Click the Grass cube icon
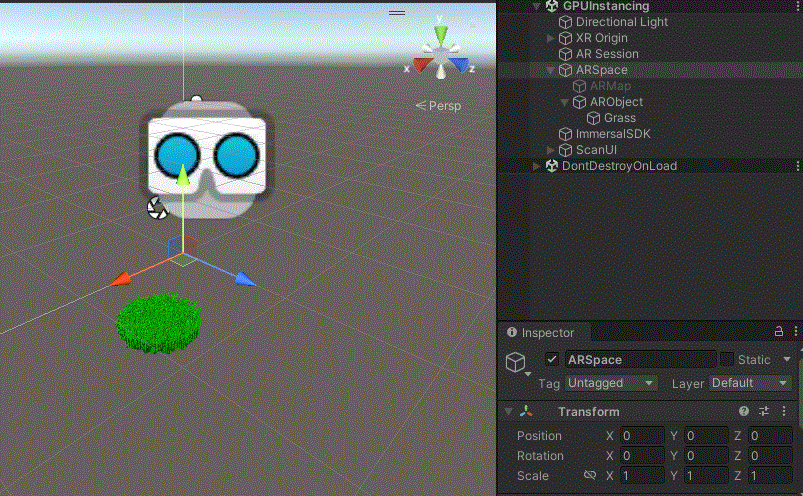 click(593, 118)
